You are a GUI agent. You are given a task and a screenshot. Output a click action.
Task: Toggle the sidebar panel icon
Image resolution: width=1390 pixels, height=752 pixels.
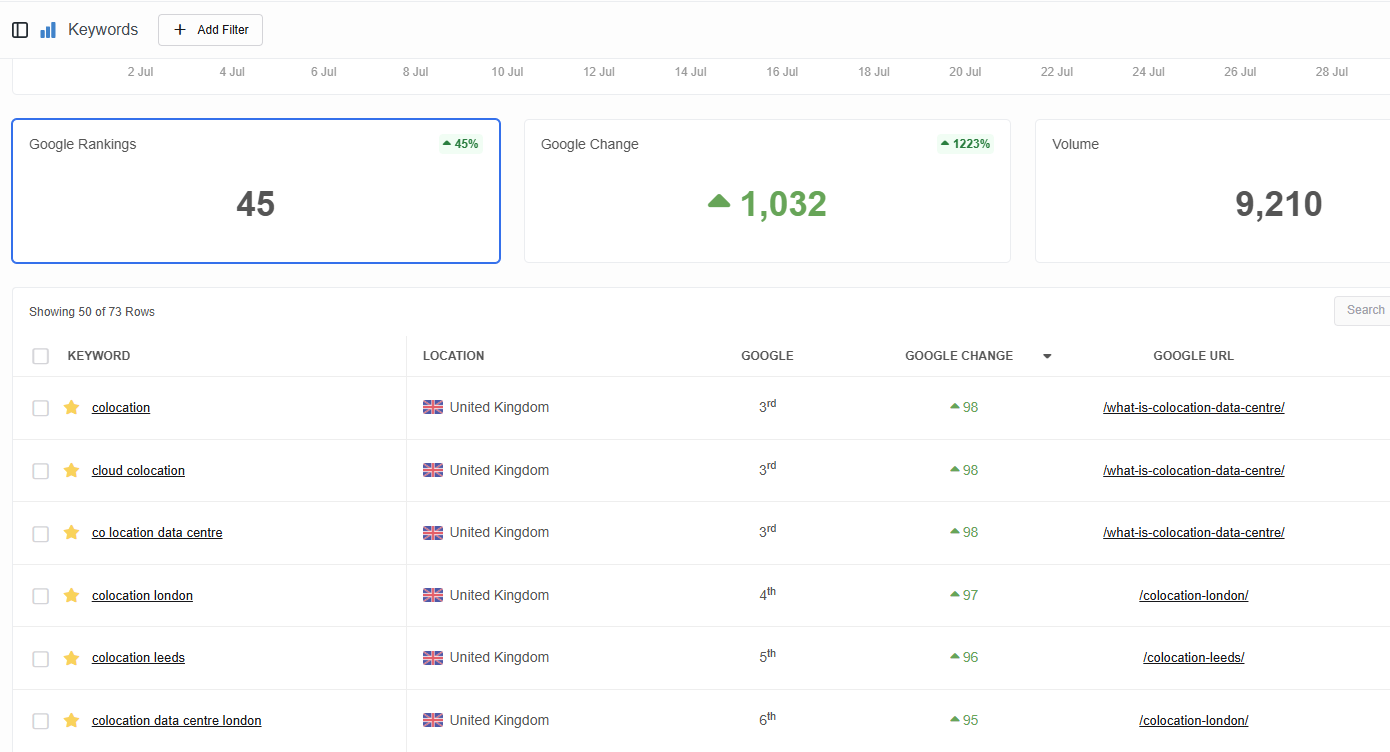tap(20, 30)
